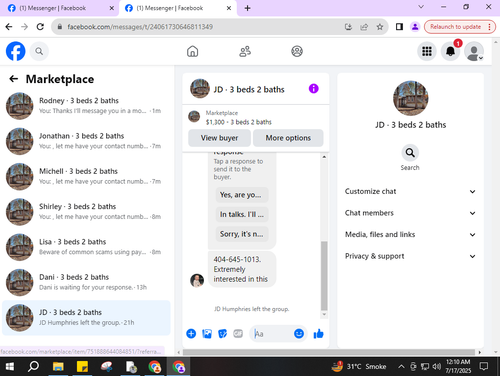Open the Windows notification center

tap(484, 367)
